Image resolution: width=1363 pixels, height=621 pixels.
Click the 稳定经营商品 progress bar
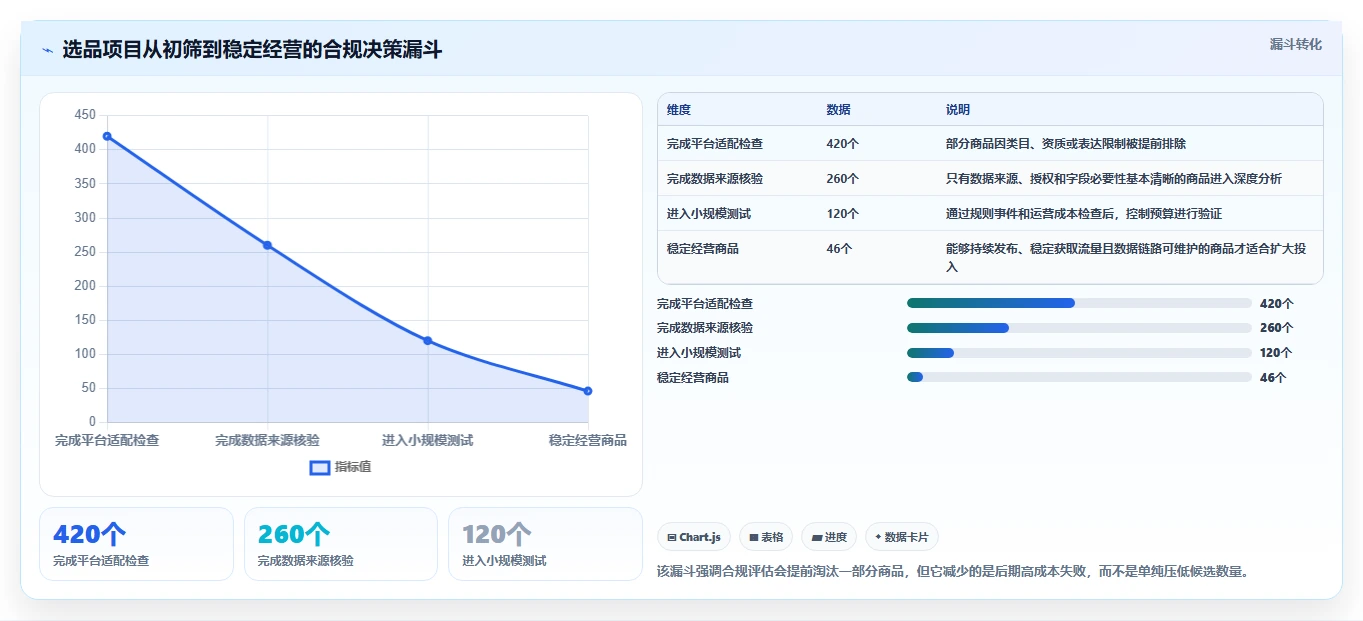pos(1079,377)
